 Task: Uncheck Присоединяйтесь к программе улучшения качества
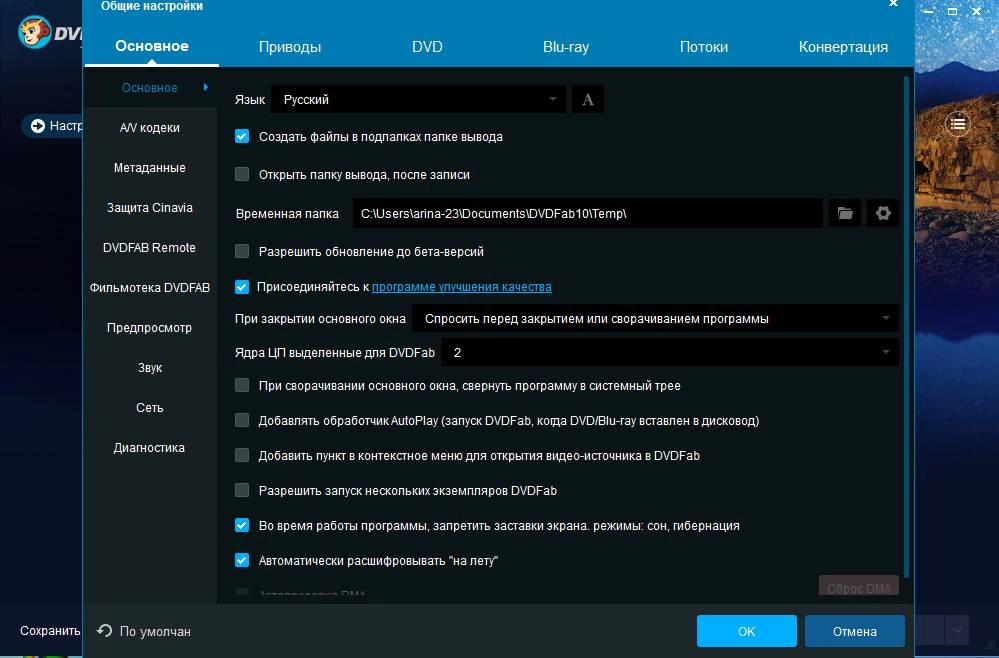point(241,287)
